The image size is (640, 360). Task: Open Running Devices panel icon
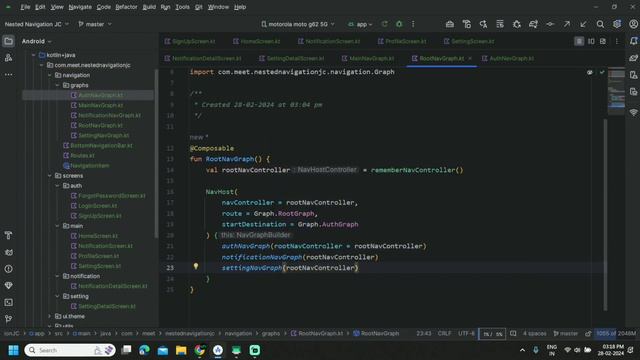633,92
